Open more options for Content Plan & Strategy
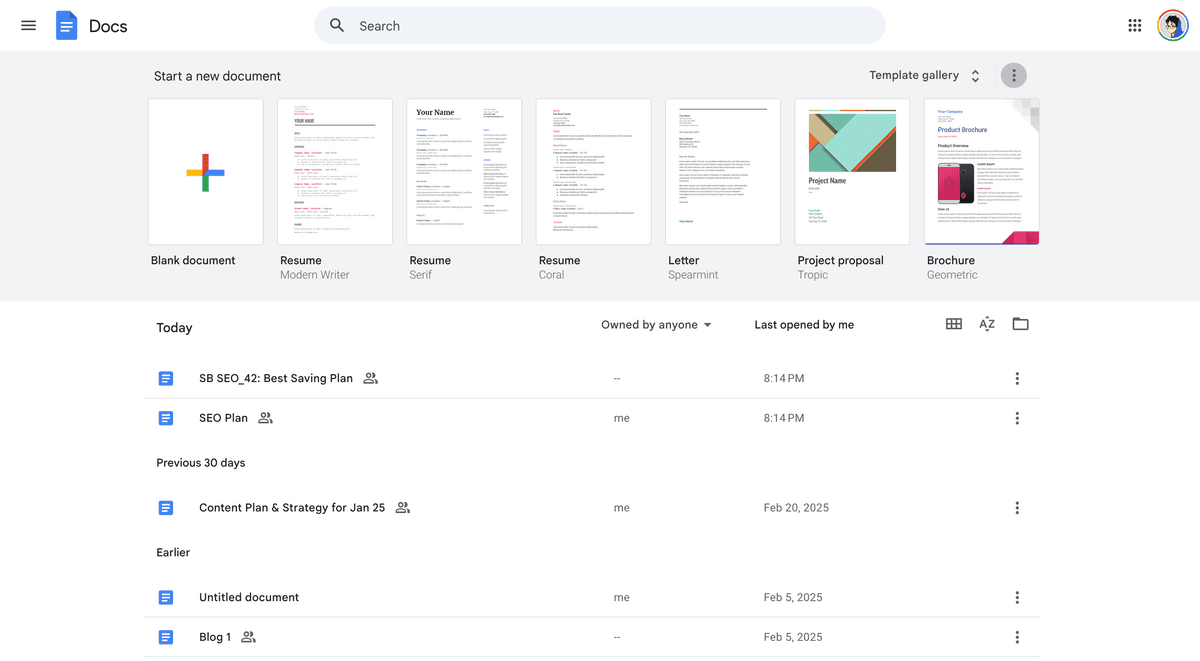Image resolution: width=1200 pixels, height=661 pixels. coord(1017,508)
